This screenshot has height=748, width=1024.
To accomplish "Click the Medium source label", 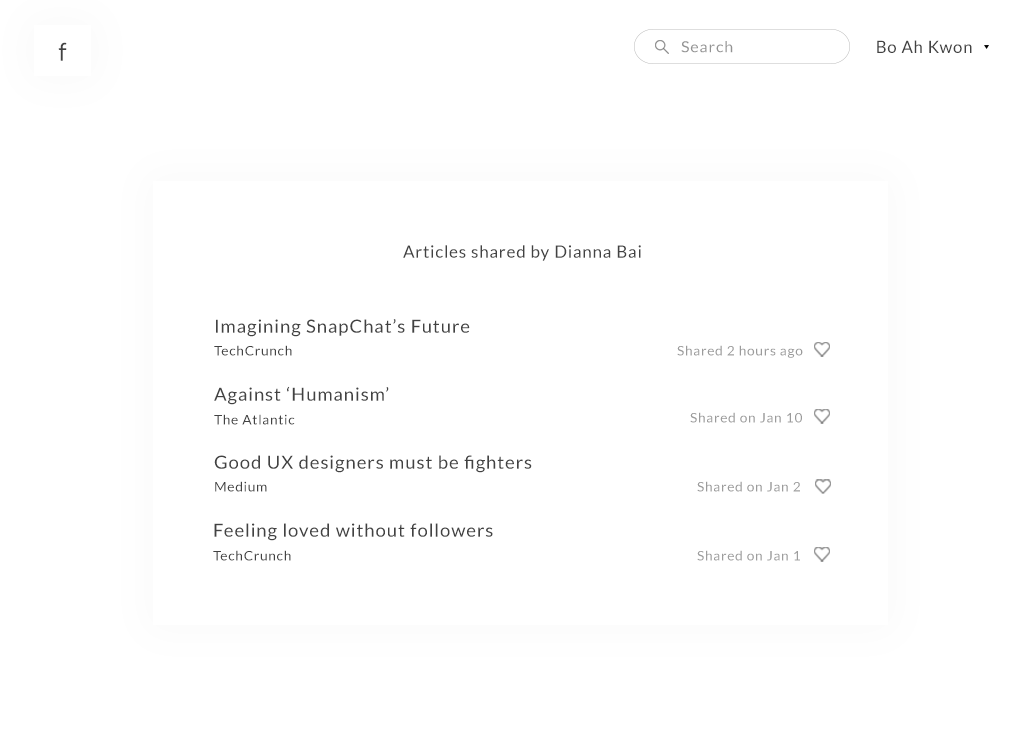I will click(x=240, y=487).
